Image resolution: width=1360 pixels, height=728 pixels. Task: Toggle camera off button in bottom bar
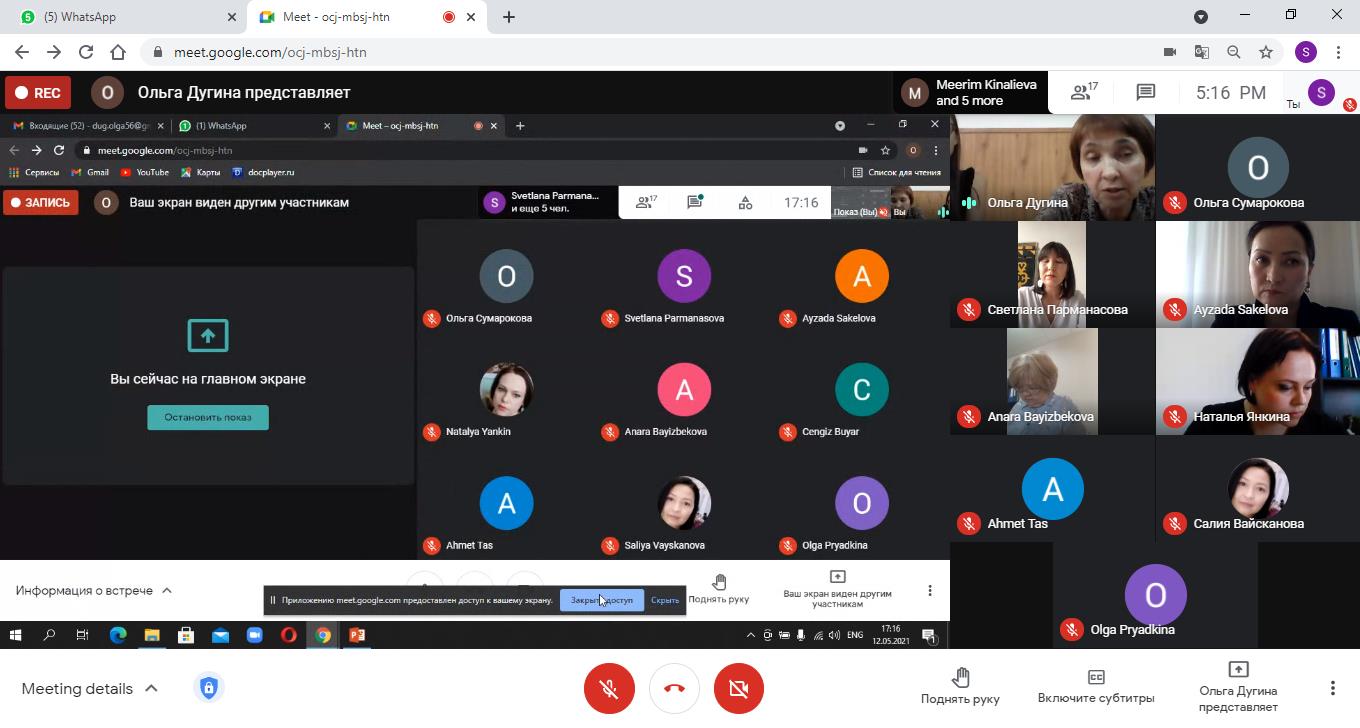(x=739, y=688)
